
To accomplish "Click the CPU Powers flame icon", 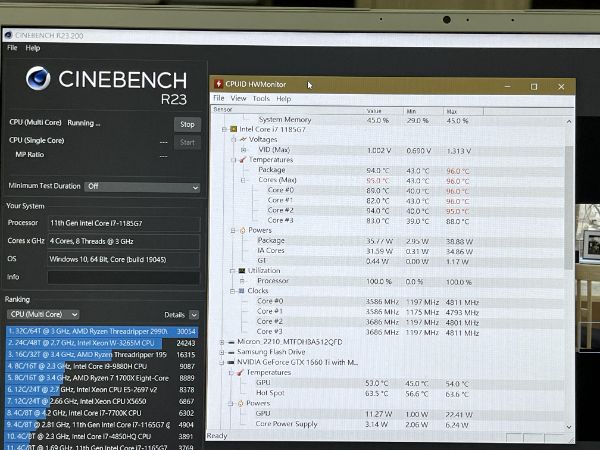I will (242, 230).
